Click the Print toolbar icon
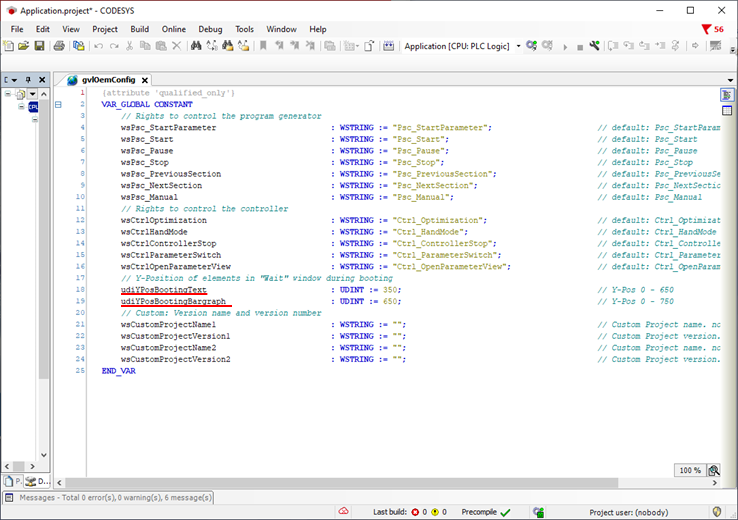738x520 pixels. point(61,46)
